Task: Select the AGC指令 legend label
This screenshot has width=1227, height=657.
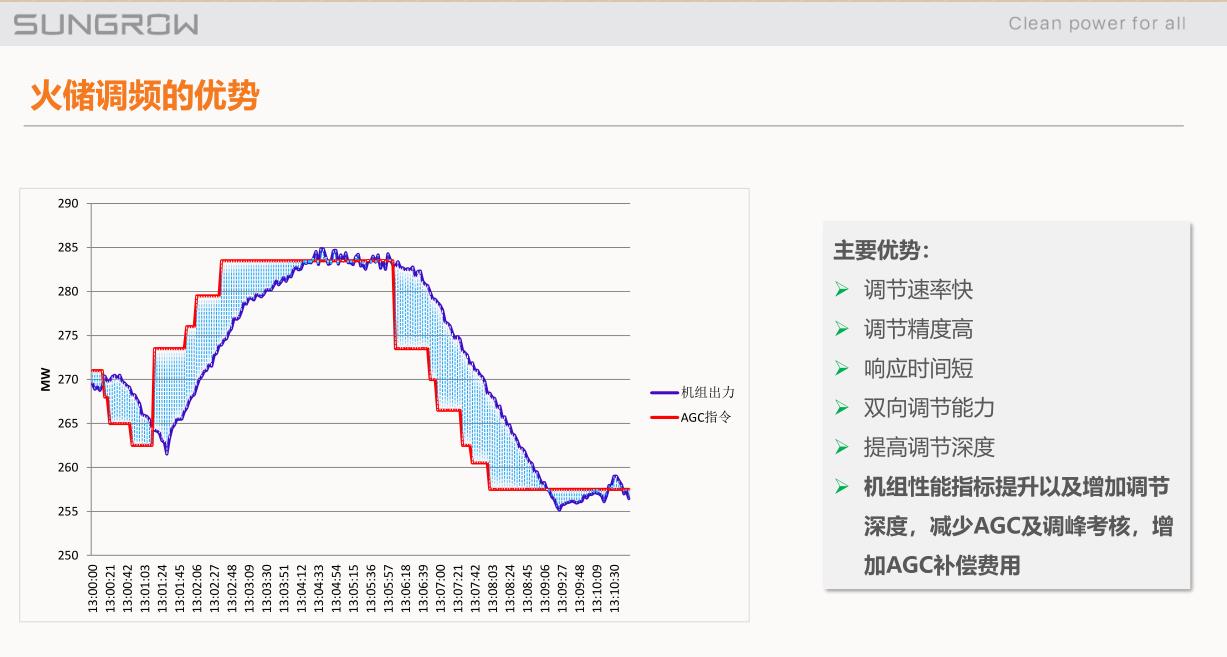Action: point(706,417)
